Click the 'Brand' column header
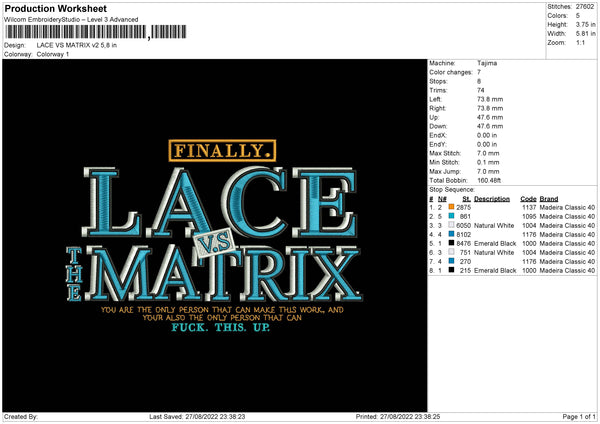The image size is (600, 424). [x=549, y=199]
